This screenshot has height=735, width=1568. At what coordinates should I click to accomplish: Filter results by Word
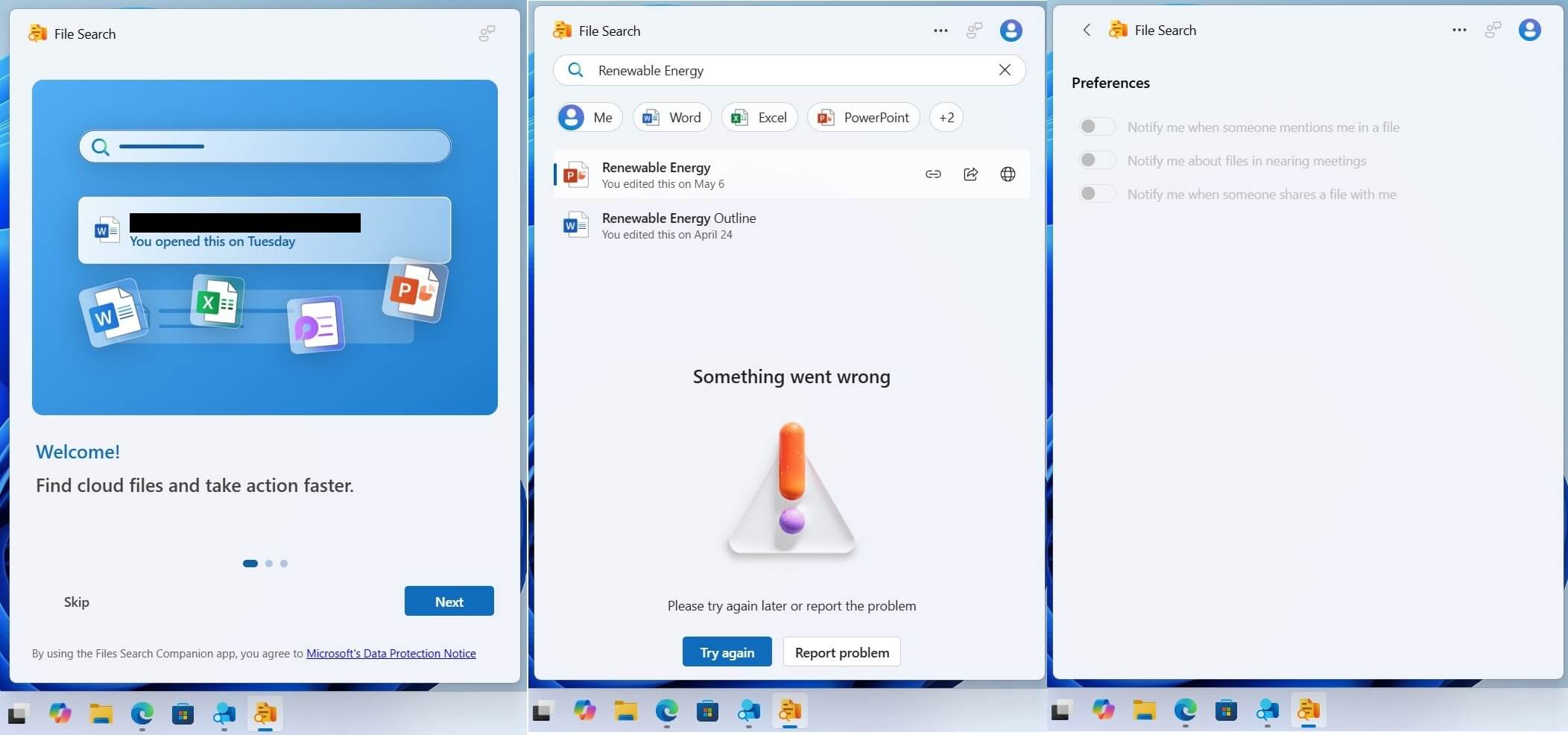point(672,117)
